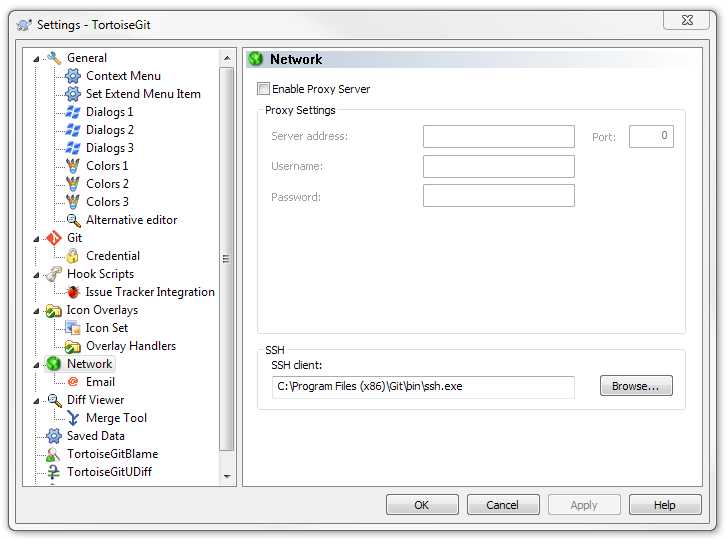The height and width of the screenshot is (540, 727).
Task: Click the Credential padlock icon
Action: tap(73, 256)
